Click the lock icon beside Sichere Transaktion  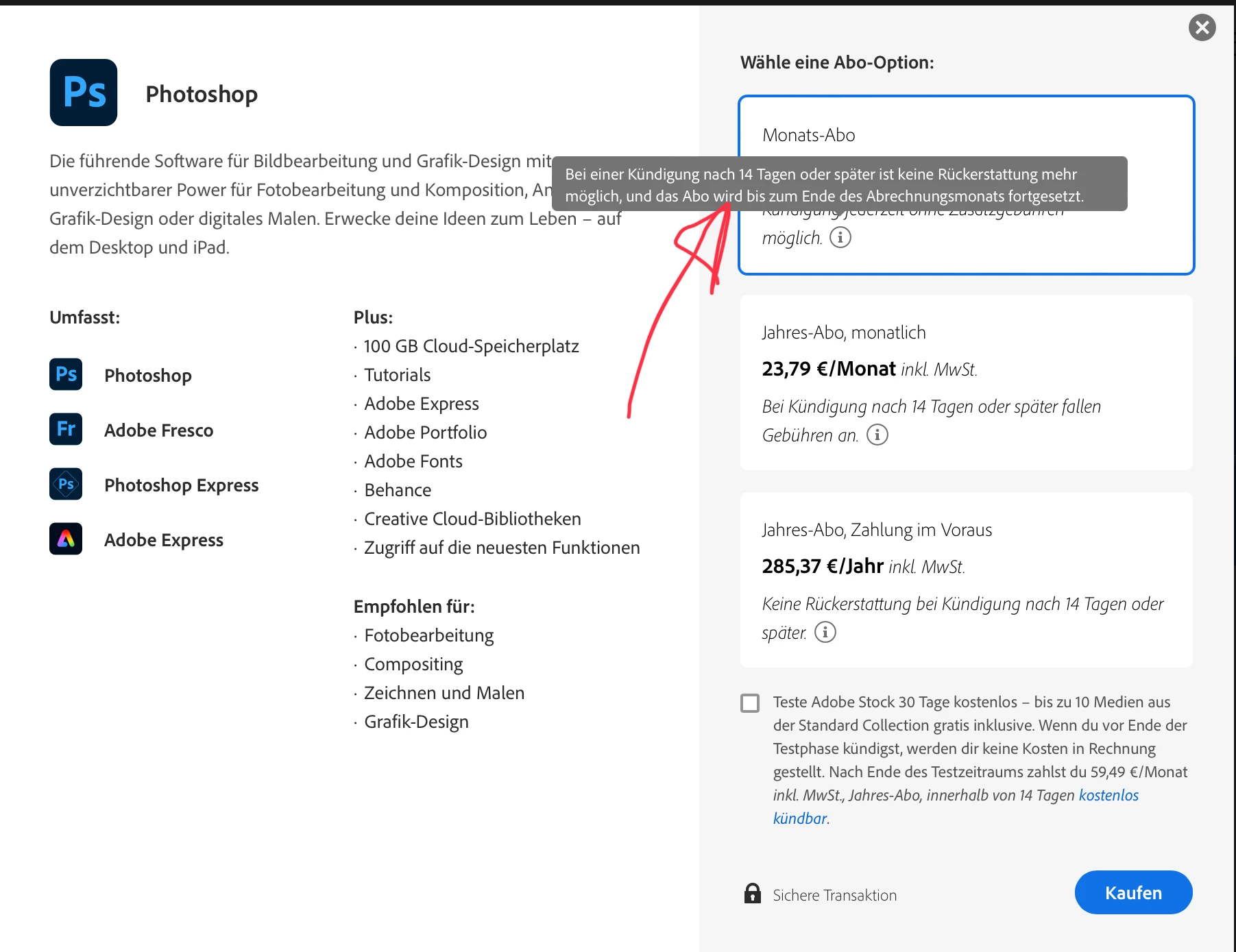753,893
